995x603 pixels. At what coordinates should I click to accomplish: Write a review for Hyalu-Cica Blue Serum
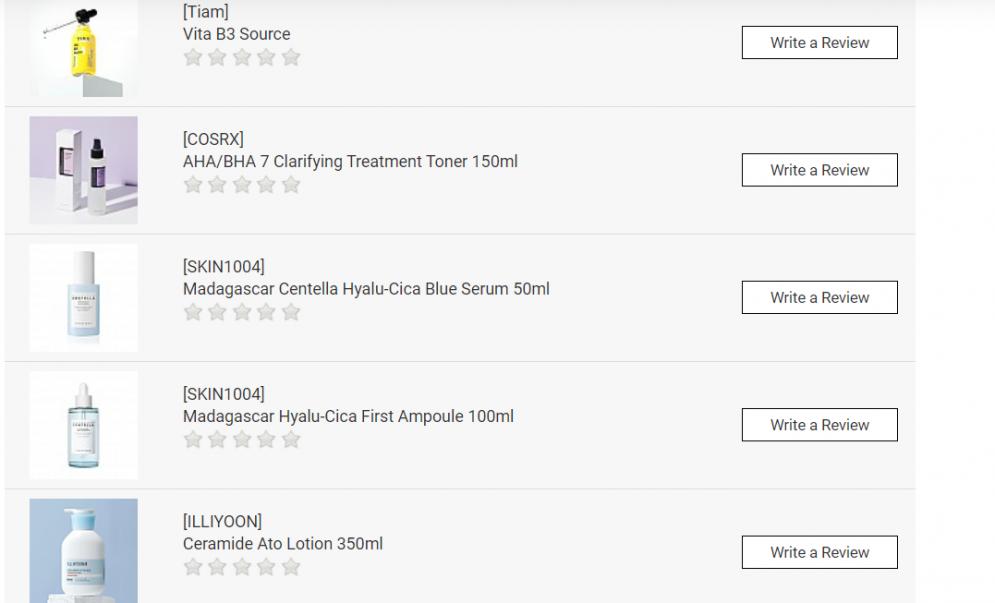point(819,297)
